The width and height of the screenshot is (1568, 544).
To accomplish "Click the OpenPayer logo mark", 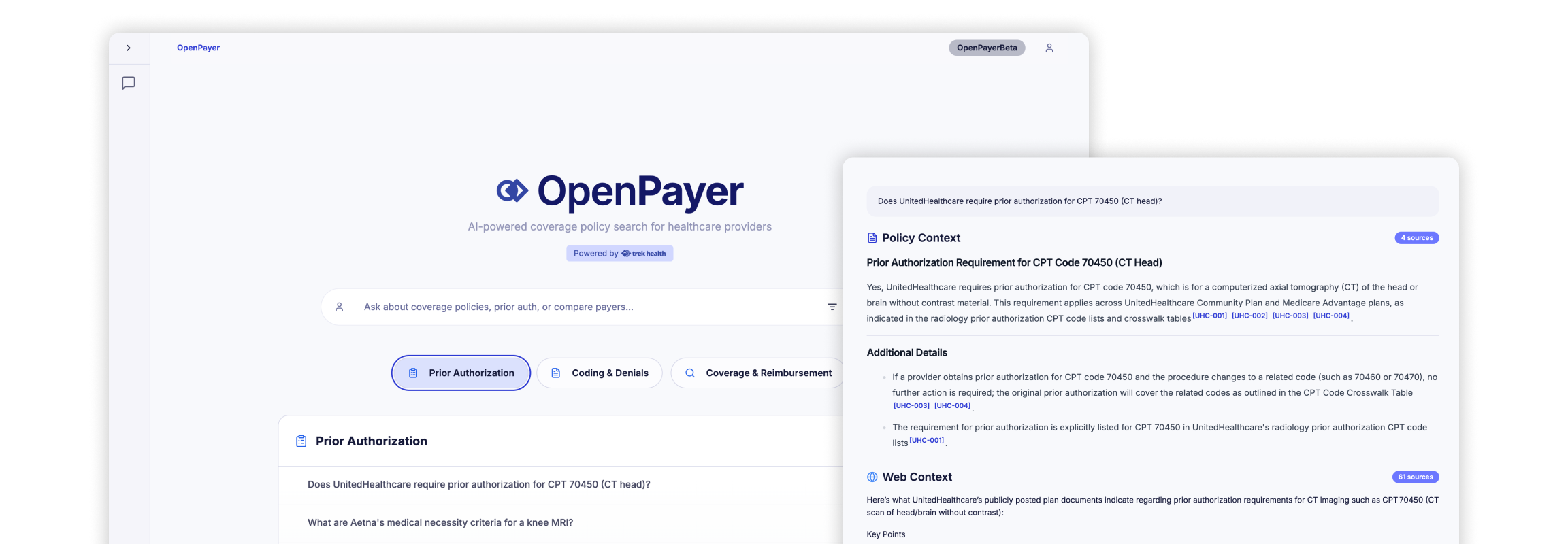I will pos(512,191).
